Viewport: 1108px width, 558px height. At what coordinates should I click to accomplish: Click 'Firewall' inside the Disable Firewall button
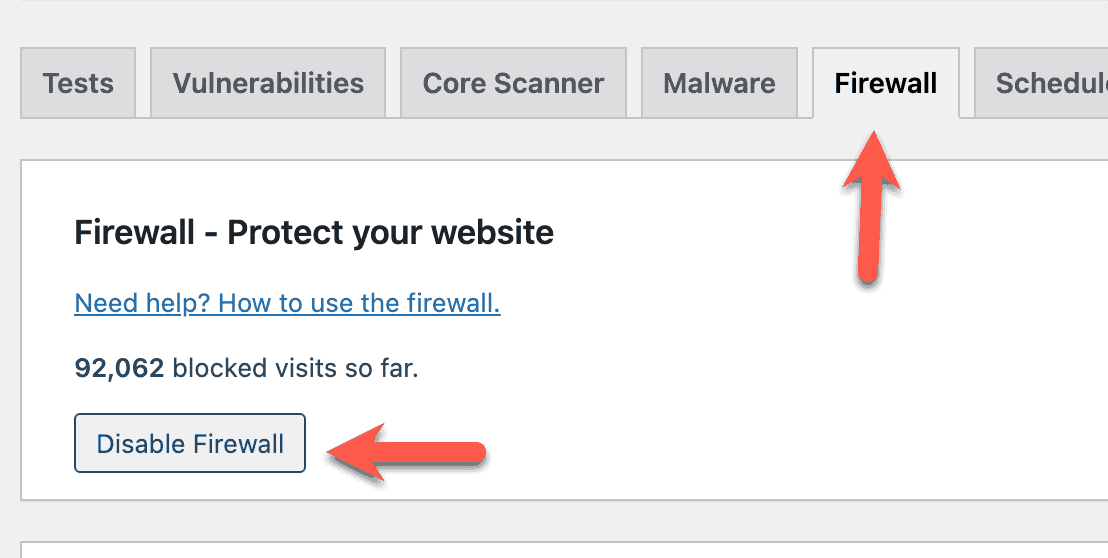pyautogui.click(x=238, y=444)
